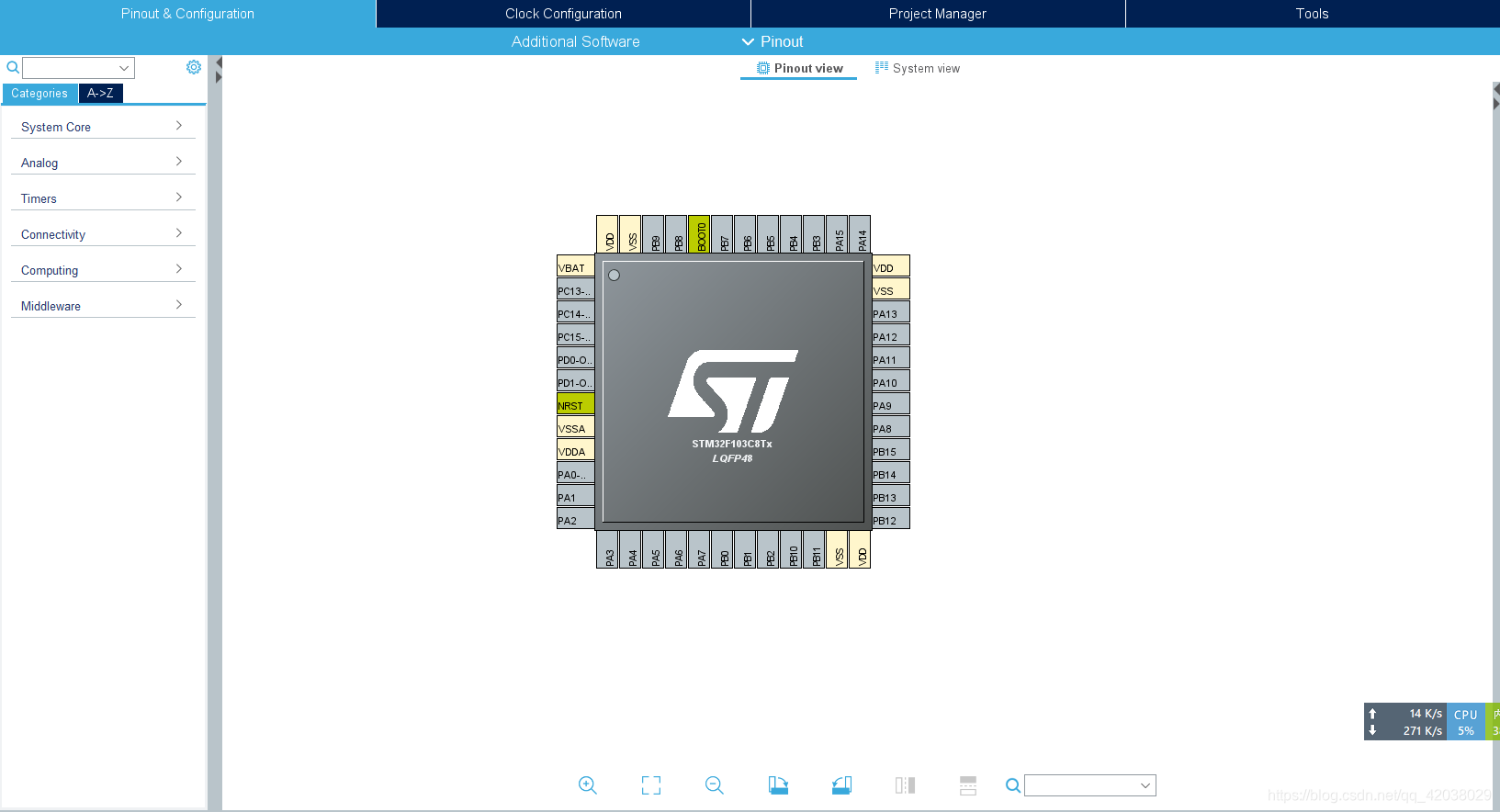Open the category search dropdown

point(124,68)
